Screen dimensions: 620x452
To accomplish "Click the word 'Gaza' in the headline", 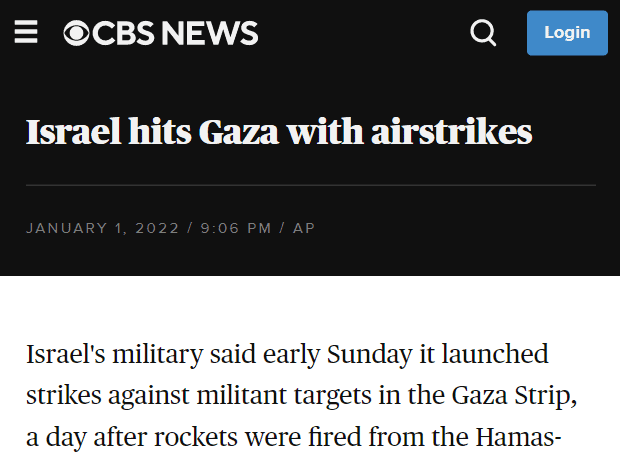I will [x=238, y=132].
